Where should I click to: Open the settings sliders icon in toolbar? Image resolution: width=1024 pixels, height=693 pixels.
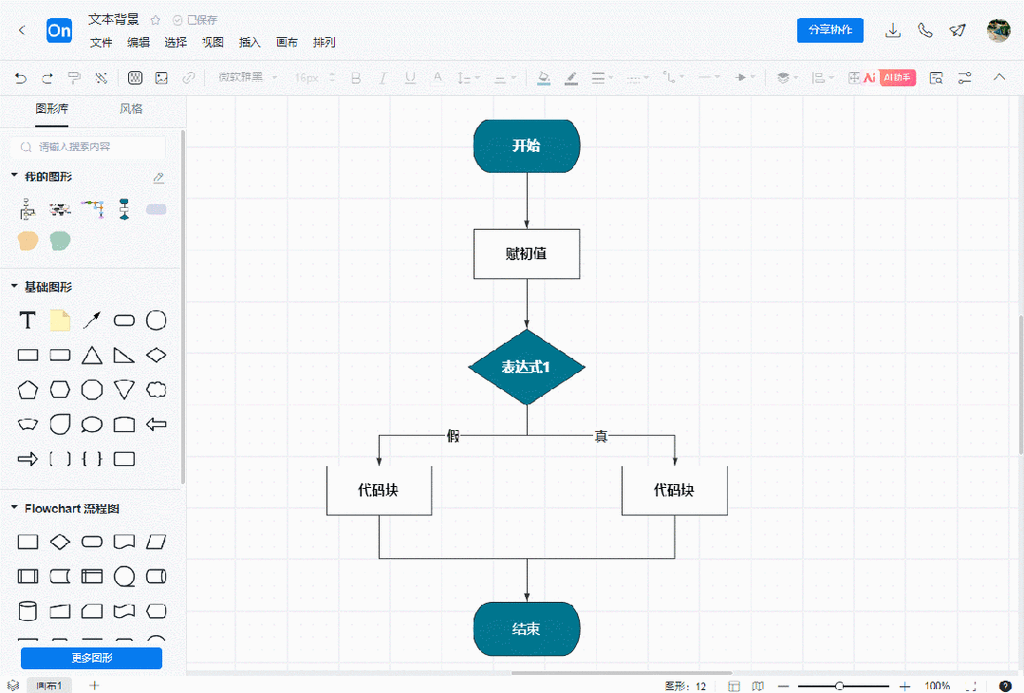pos(965,78)
